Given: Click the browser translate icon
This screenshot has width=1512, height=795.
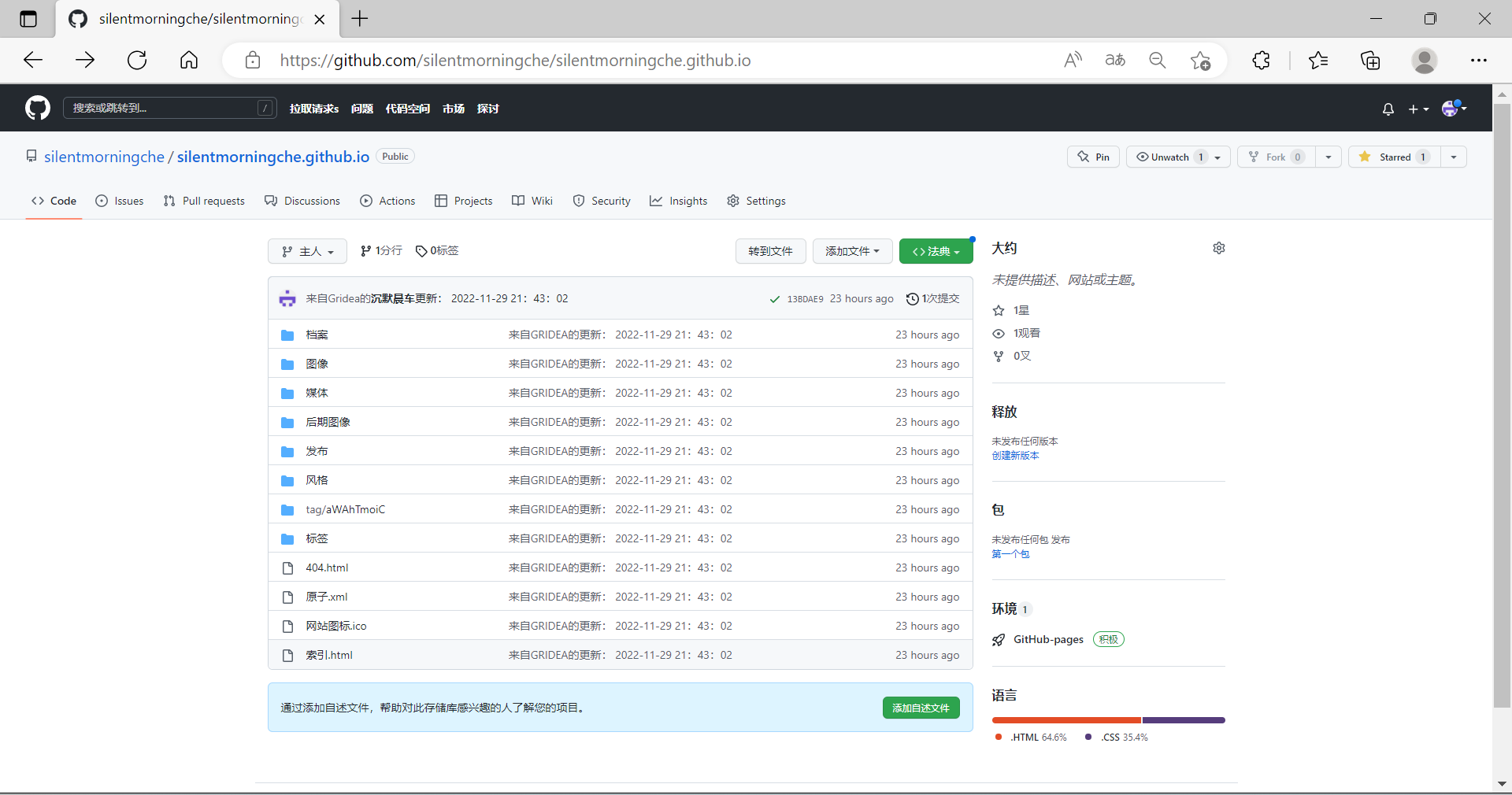Looking at the screenshot, I should 1114,61.
